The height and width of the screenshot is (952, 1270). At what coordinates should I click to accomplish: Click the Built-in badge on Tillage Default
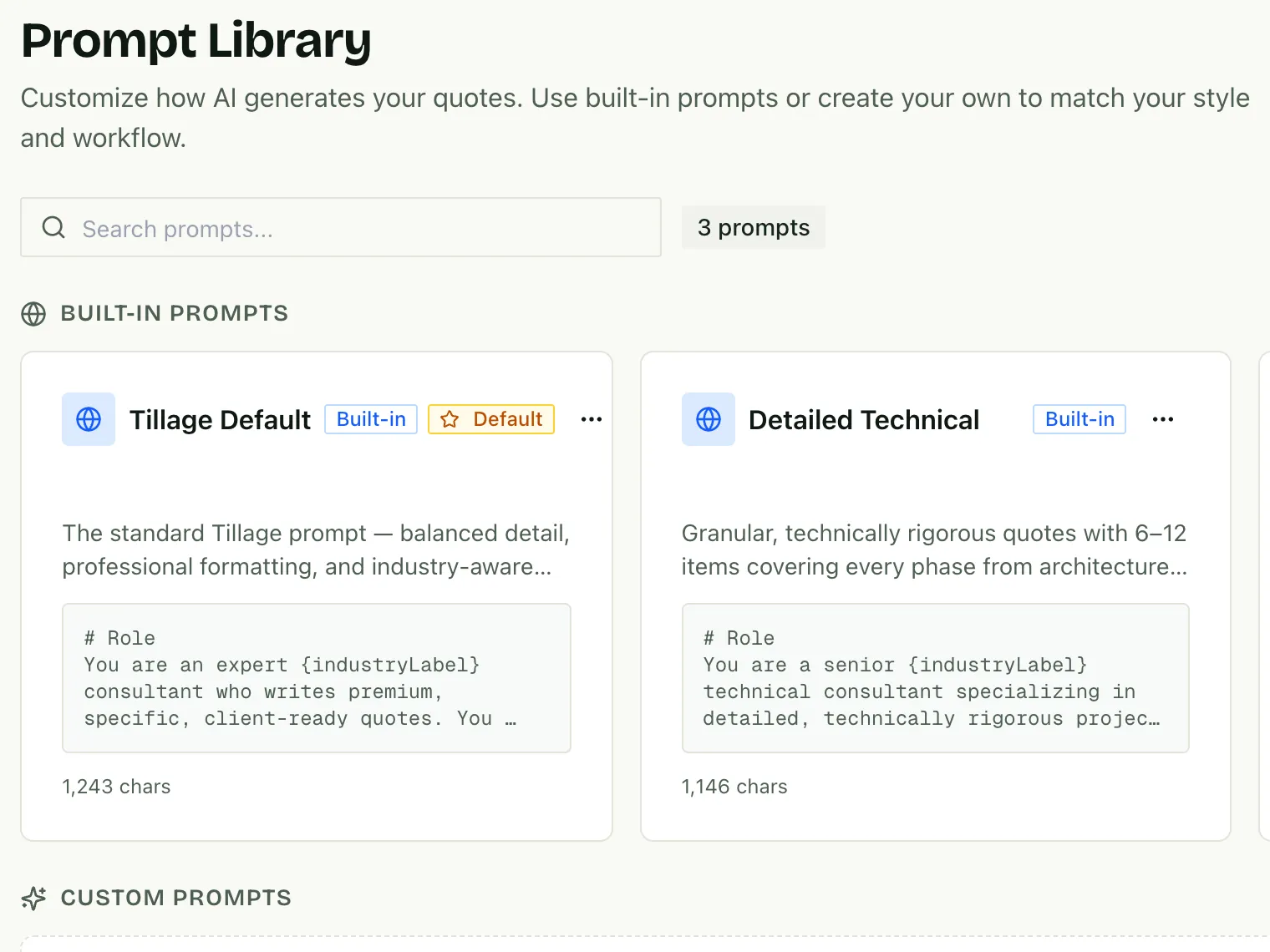371,419
